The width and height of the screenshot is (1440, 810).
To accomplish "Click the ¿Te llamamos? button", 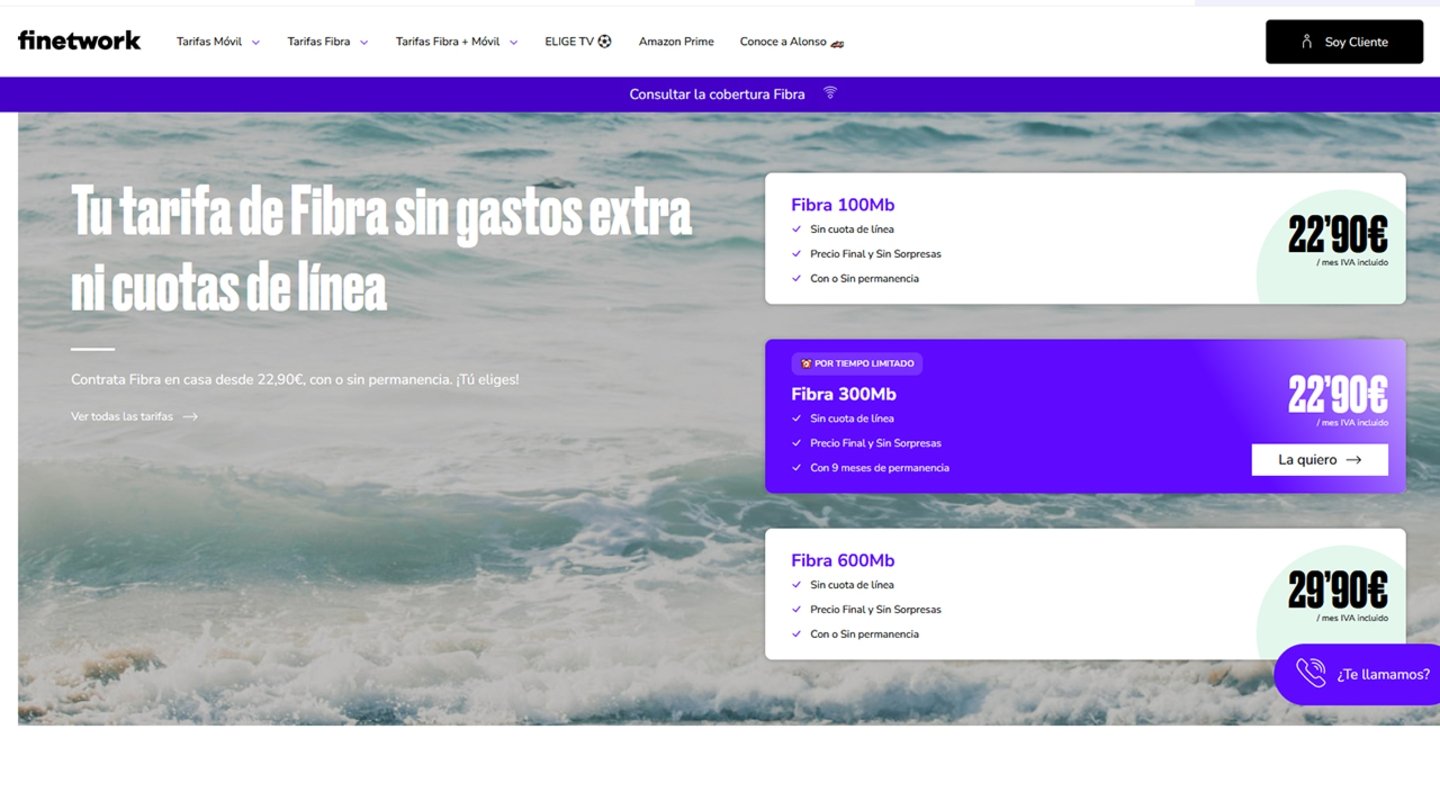I will (x=1357, y=675).
